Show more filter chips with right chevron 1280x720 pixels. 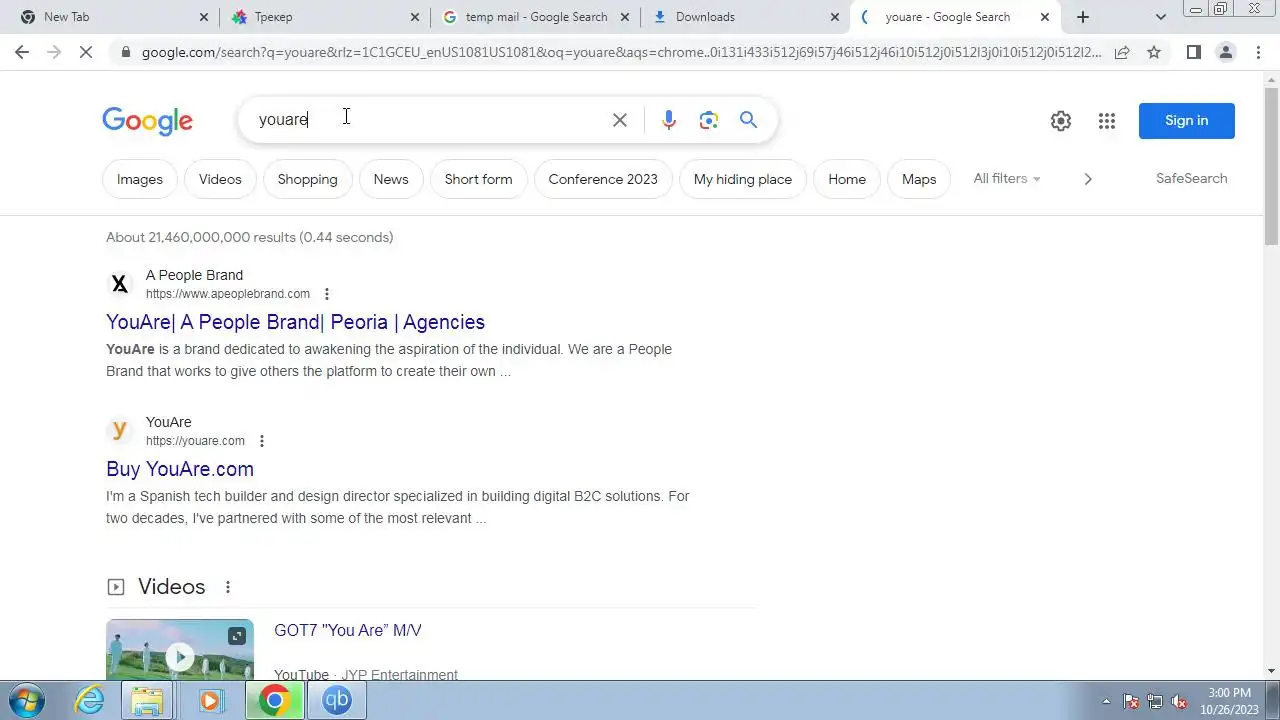coord(1088,179)
